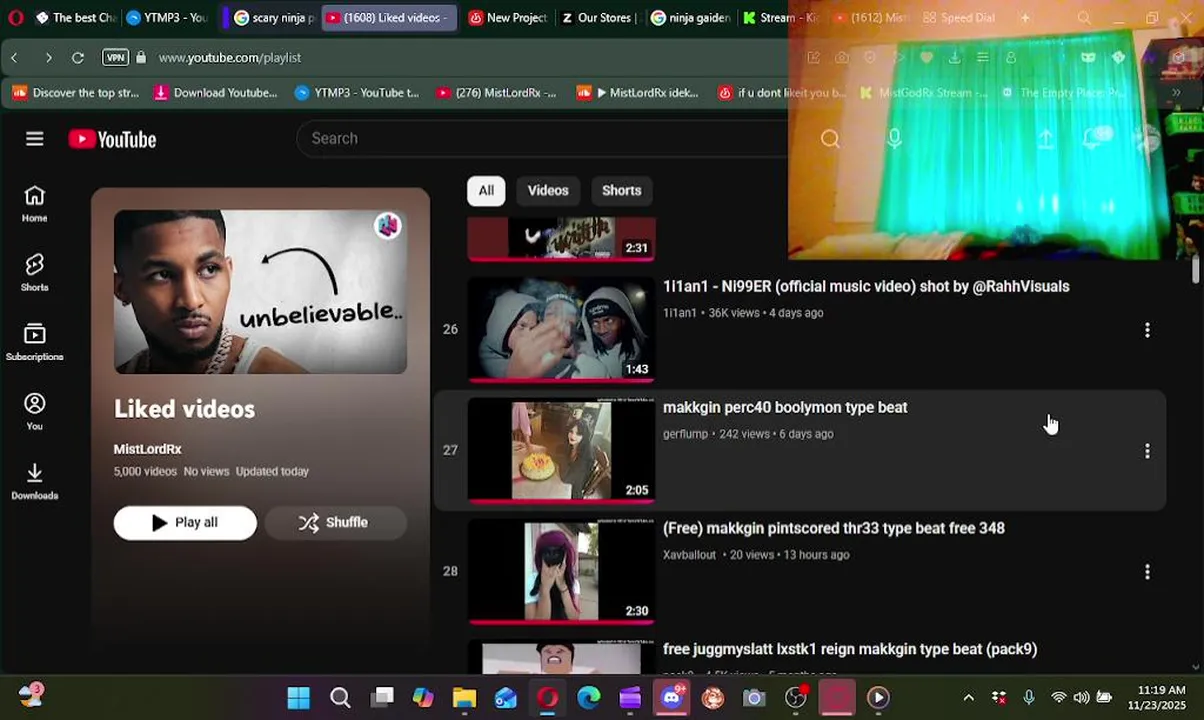The image size is (1204, 720).
Task: View site info via padlock icon
Action: tap(141, 58)
